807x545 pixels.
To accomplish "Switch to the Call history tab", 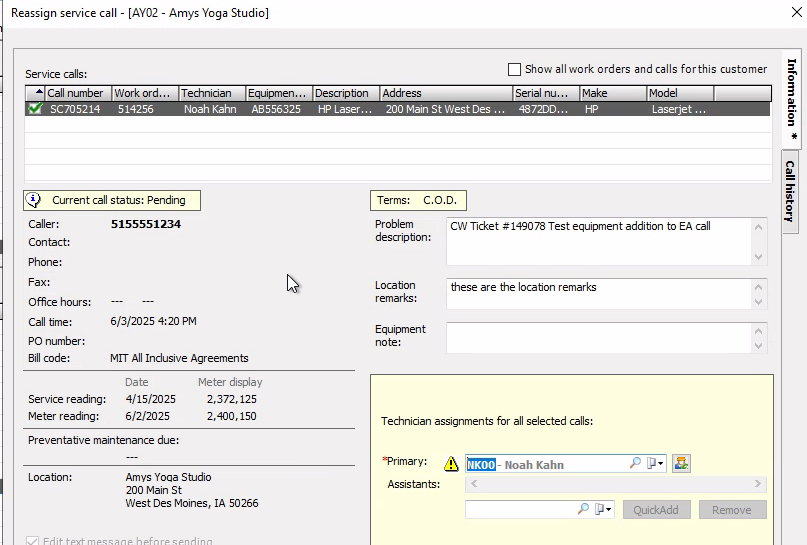I will tap(790, 191).
